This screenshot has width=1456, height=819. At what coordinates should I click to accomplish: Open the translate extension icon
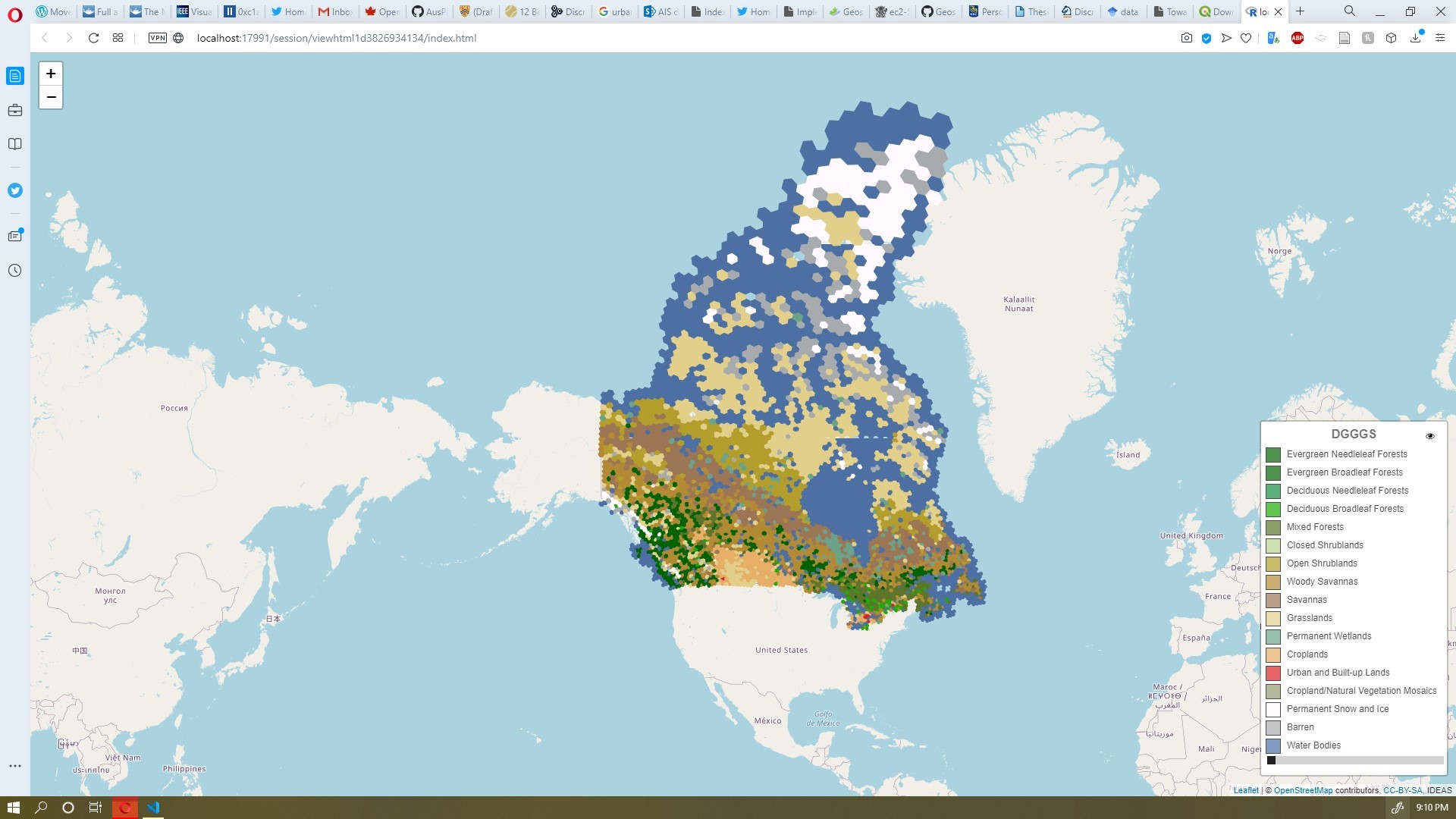pyautogui.click(x=1273, y=38)
